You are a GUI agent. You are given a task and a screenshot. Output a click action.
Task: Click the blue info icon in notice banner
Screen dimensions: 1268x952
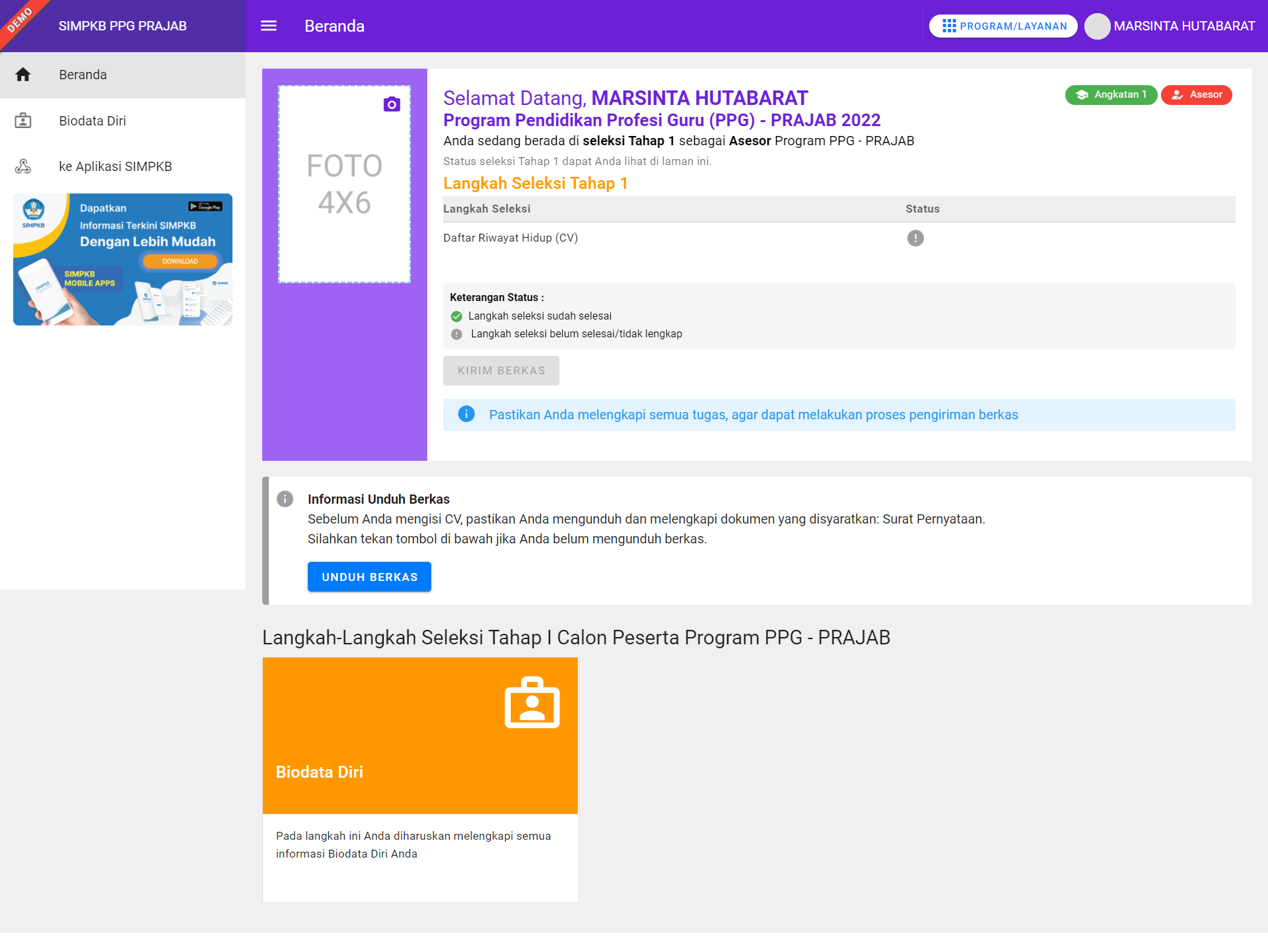466,414
